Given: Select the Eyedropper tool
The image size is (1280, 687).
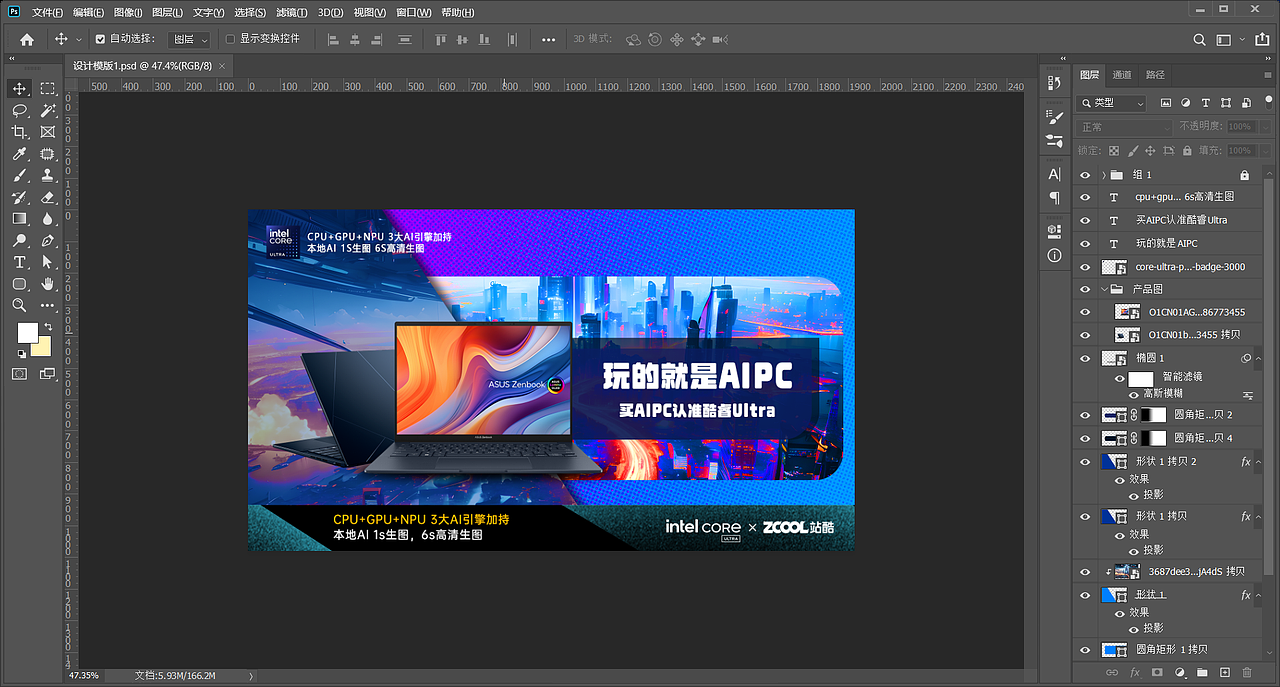Looking at the screenshot, I should pos(19,154).
